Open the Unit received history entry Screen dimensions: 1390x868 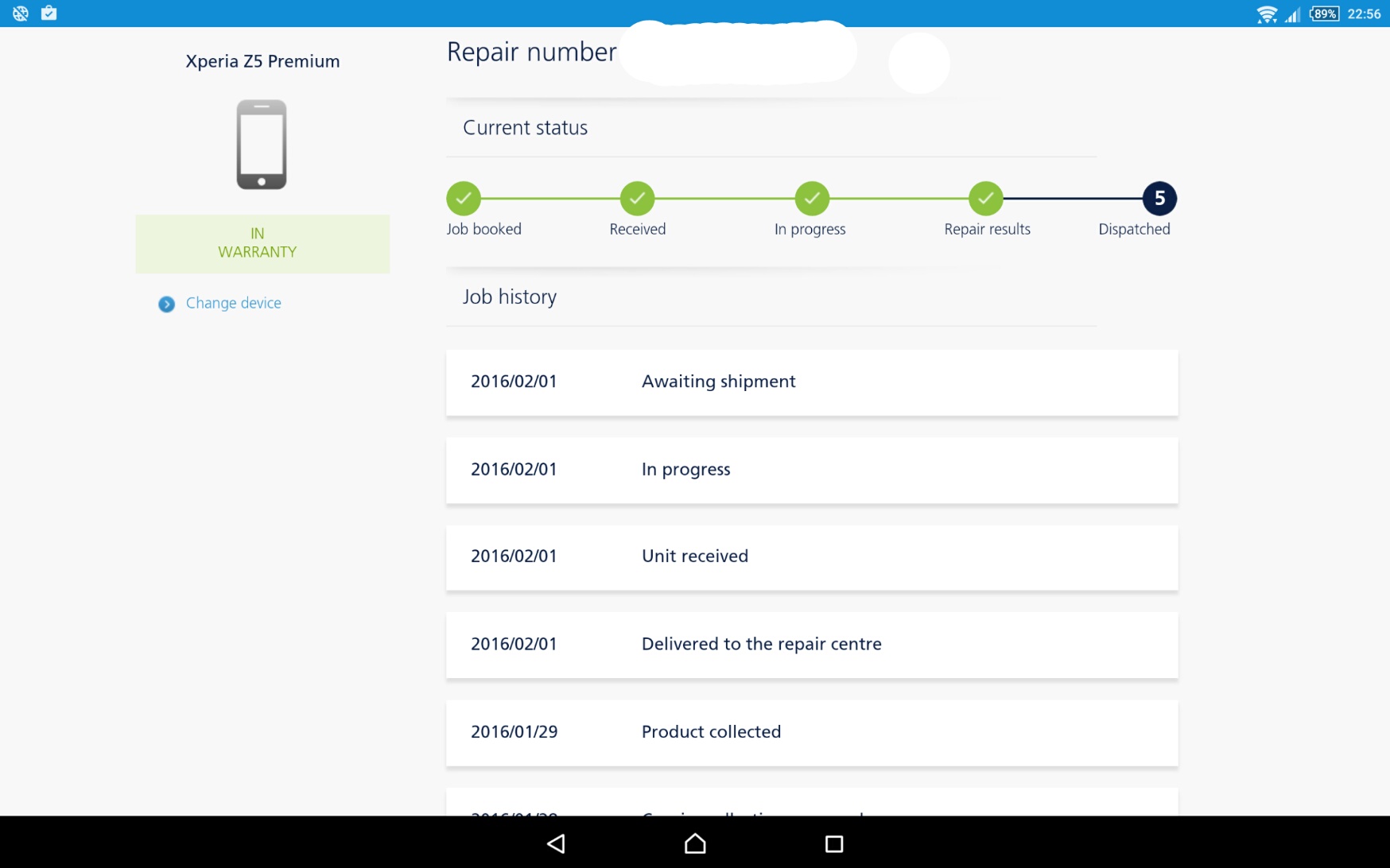(812, 557)
